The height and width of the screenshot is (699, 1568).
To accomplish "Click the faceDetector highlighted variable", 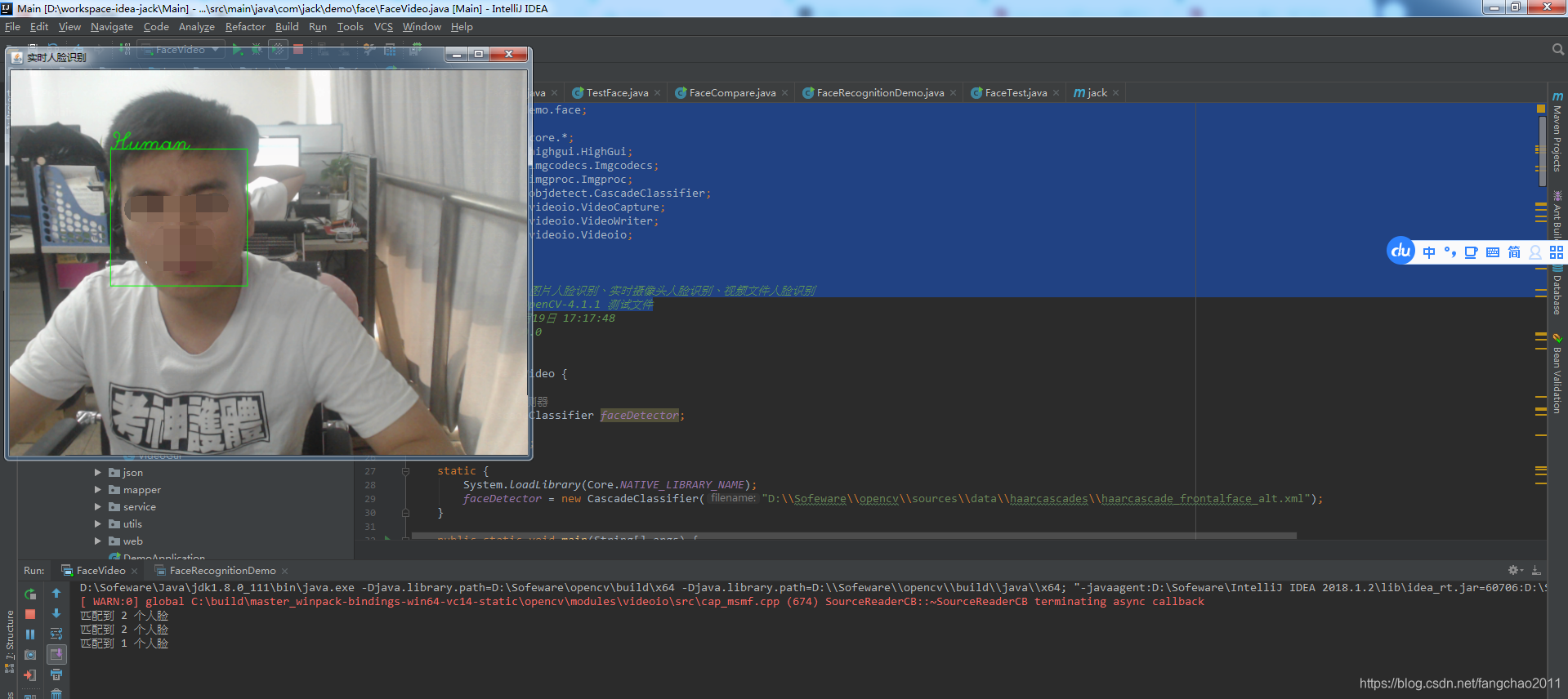I will click(x=640, y=416).
